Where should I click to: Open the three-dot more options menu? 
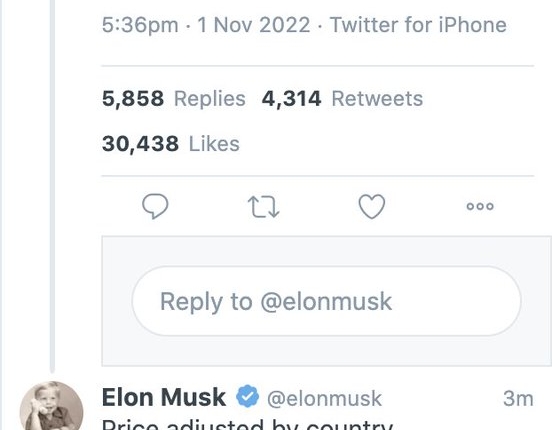(480, 206)
